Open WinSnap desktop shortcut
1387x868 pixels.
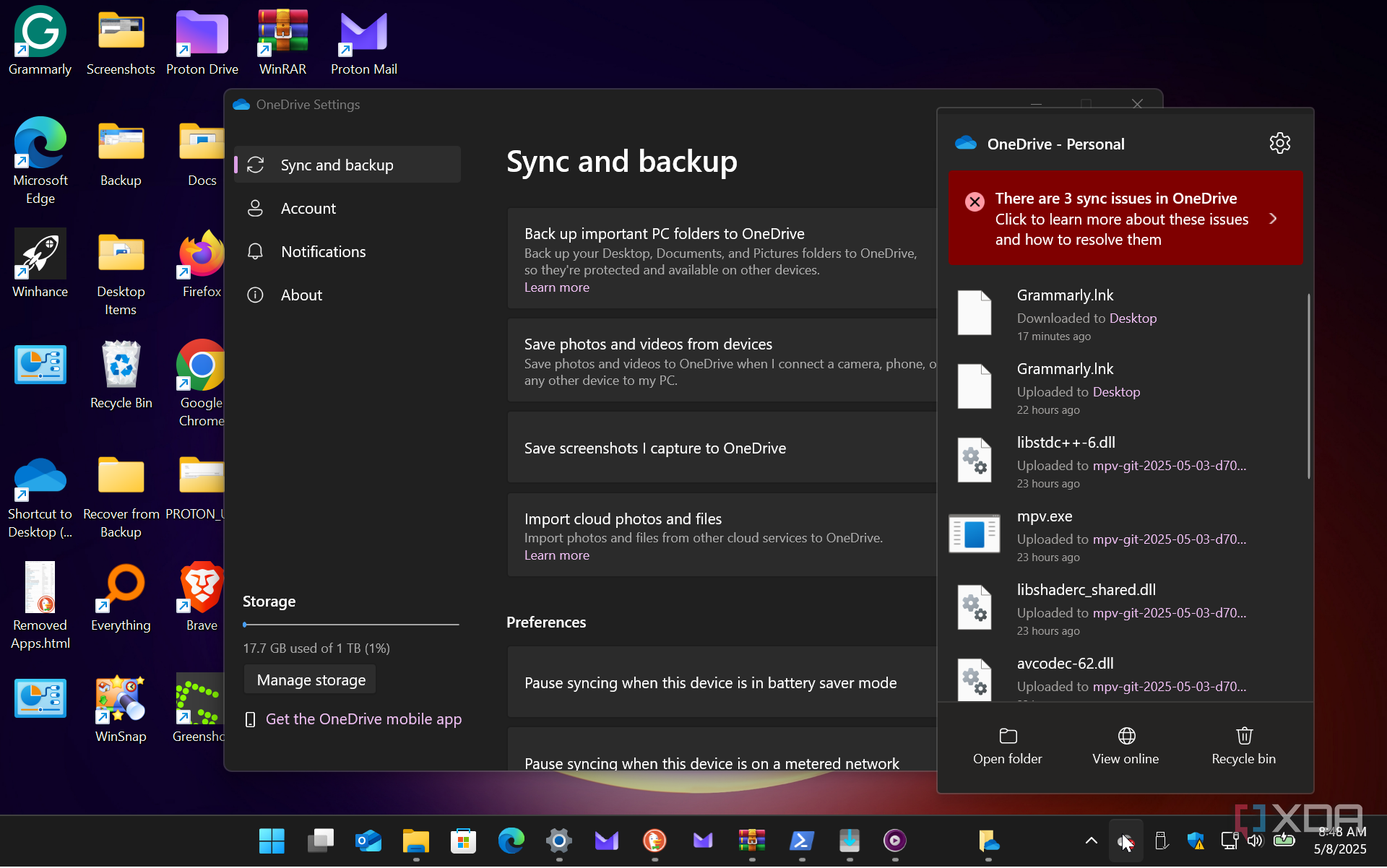pyautogui.click(x=121, y=708)
